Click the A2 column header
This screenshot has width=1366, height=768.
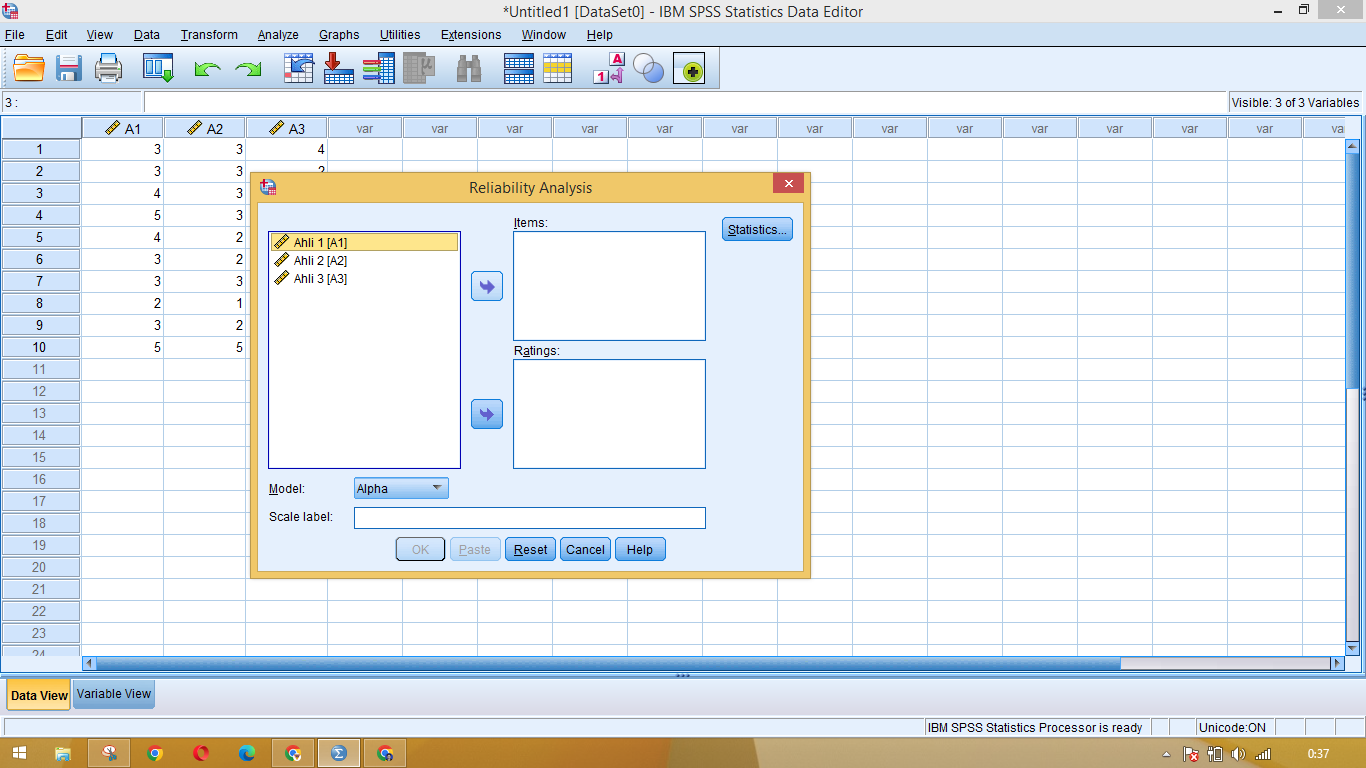[x=205, y=128]
